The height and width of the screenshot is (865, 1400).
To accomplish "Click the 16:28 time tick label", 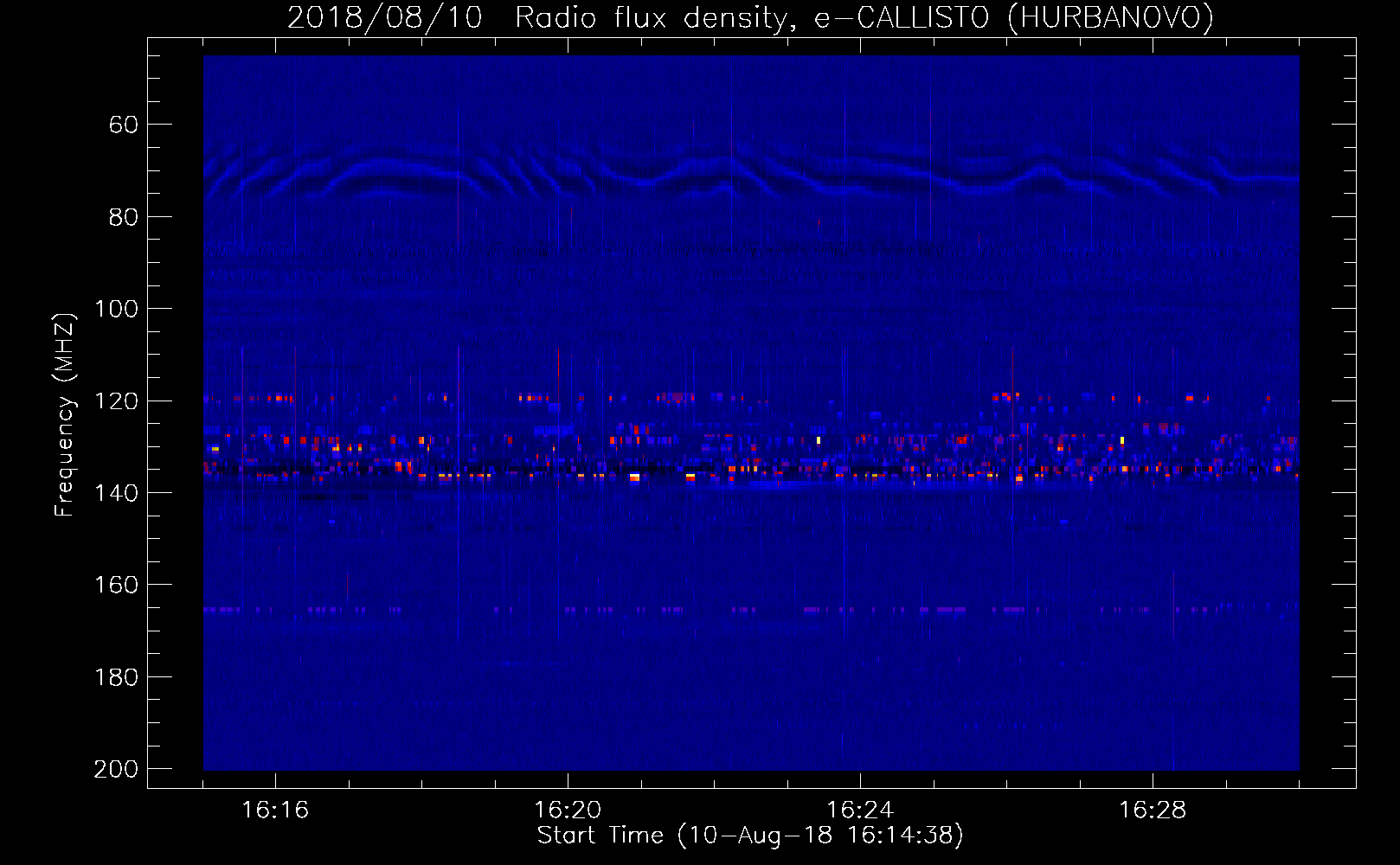I will 1153,811.
